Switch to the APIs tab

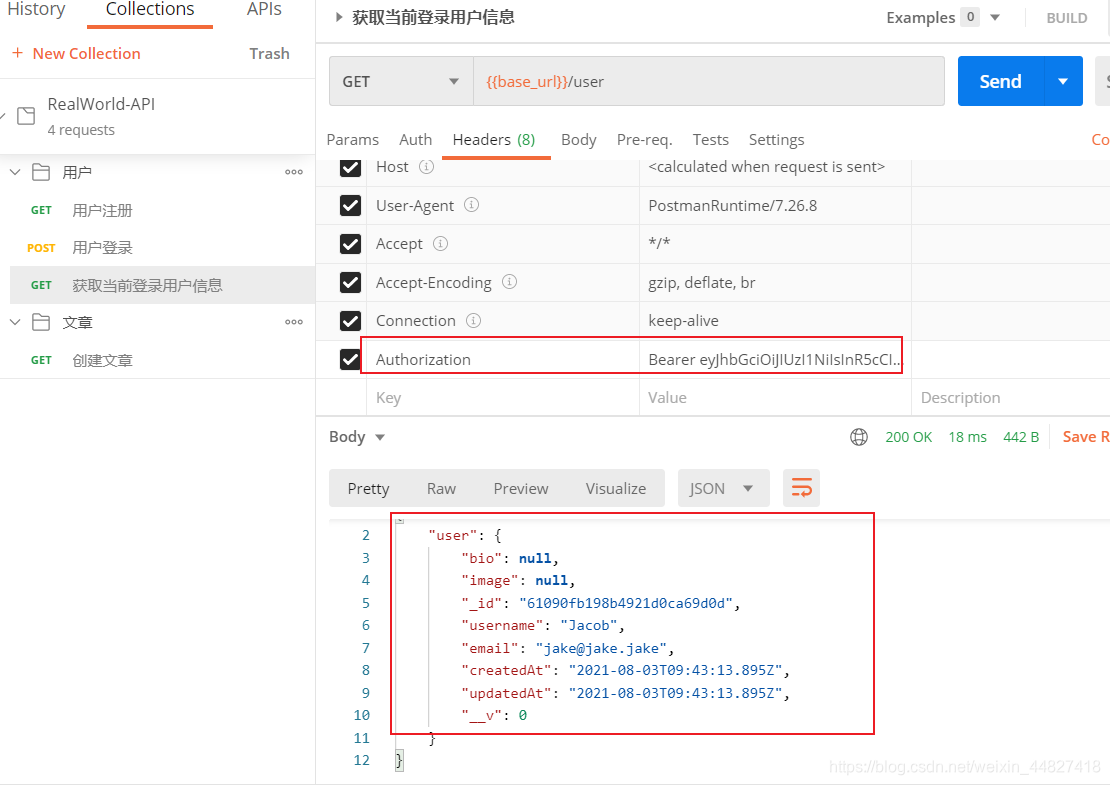click(264, 9)
